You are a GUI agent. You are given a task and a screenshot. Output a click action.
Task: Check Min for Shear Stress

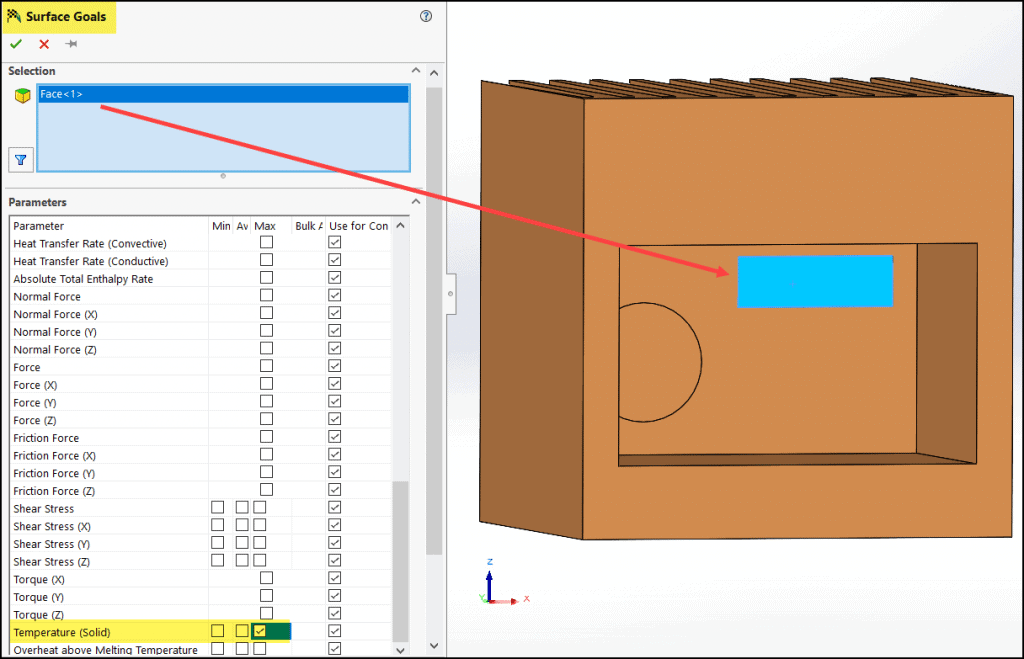217,507
